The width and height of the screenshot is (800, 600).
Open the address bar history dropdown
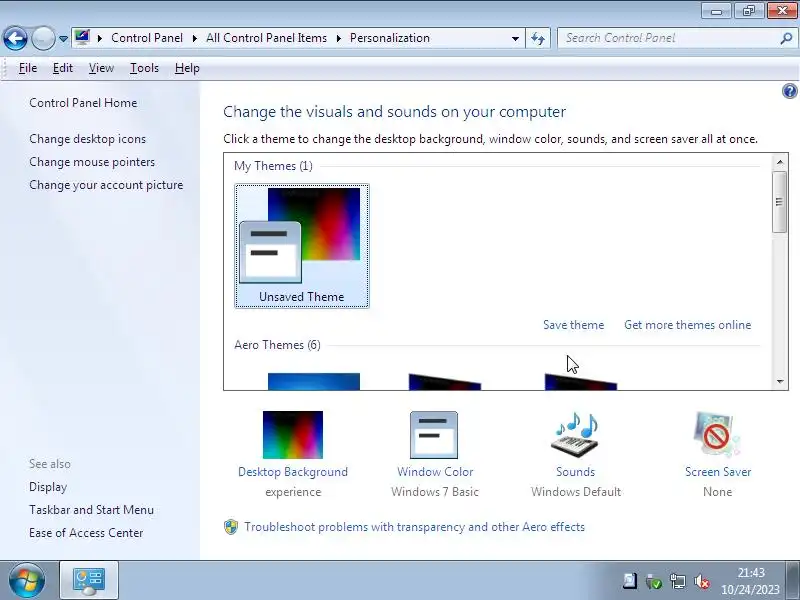tap(515, 39)
